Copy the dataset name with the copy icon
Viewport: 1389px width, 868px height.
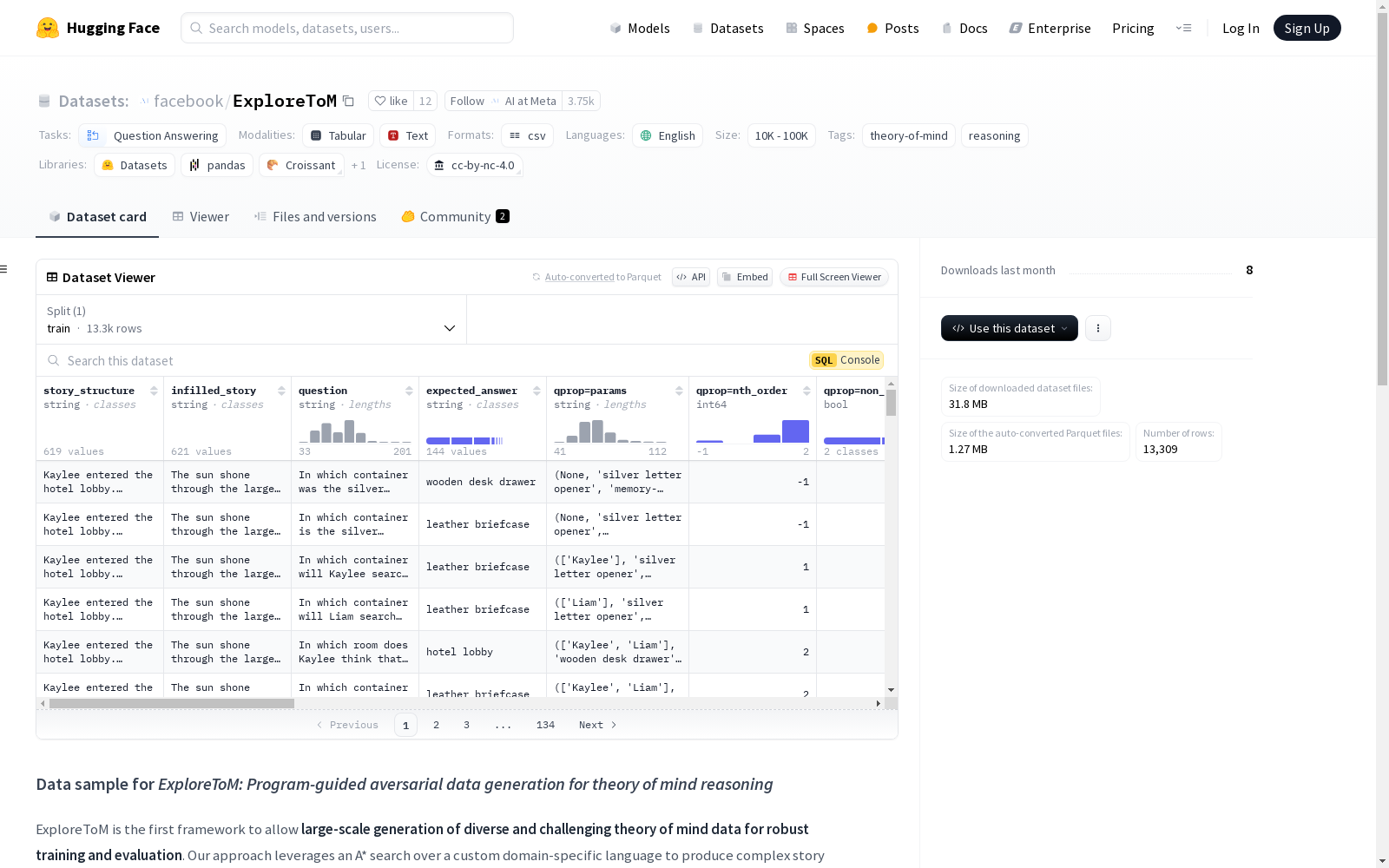348,101
